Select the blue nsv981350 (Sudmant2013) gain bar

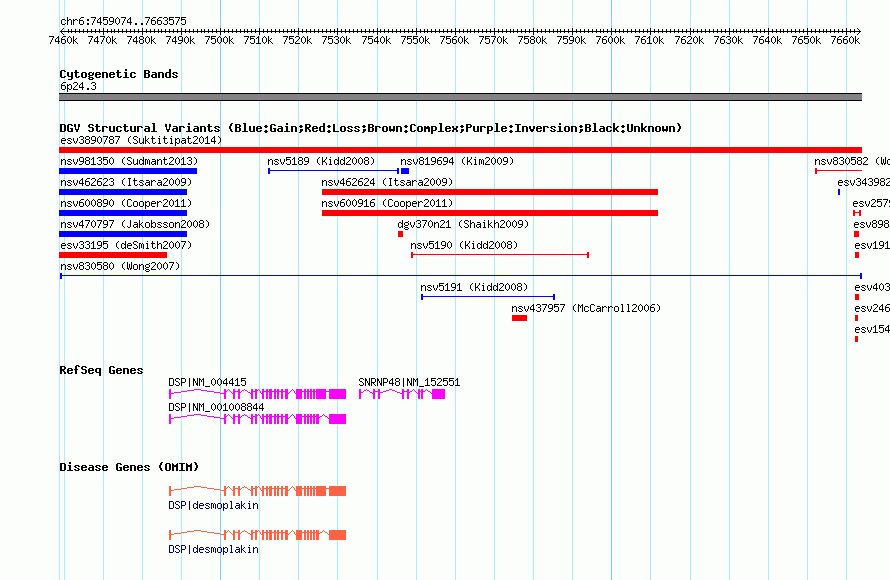coord(128,171)
